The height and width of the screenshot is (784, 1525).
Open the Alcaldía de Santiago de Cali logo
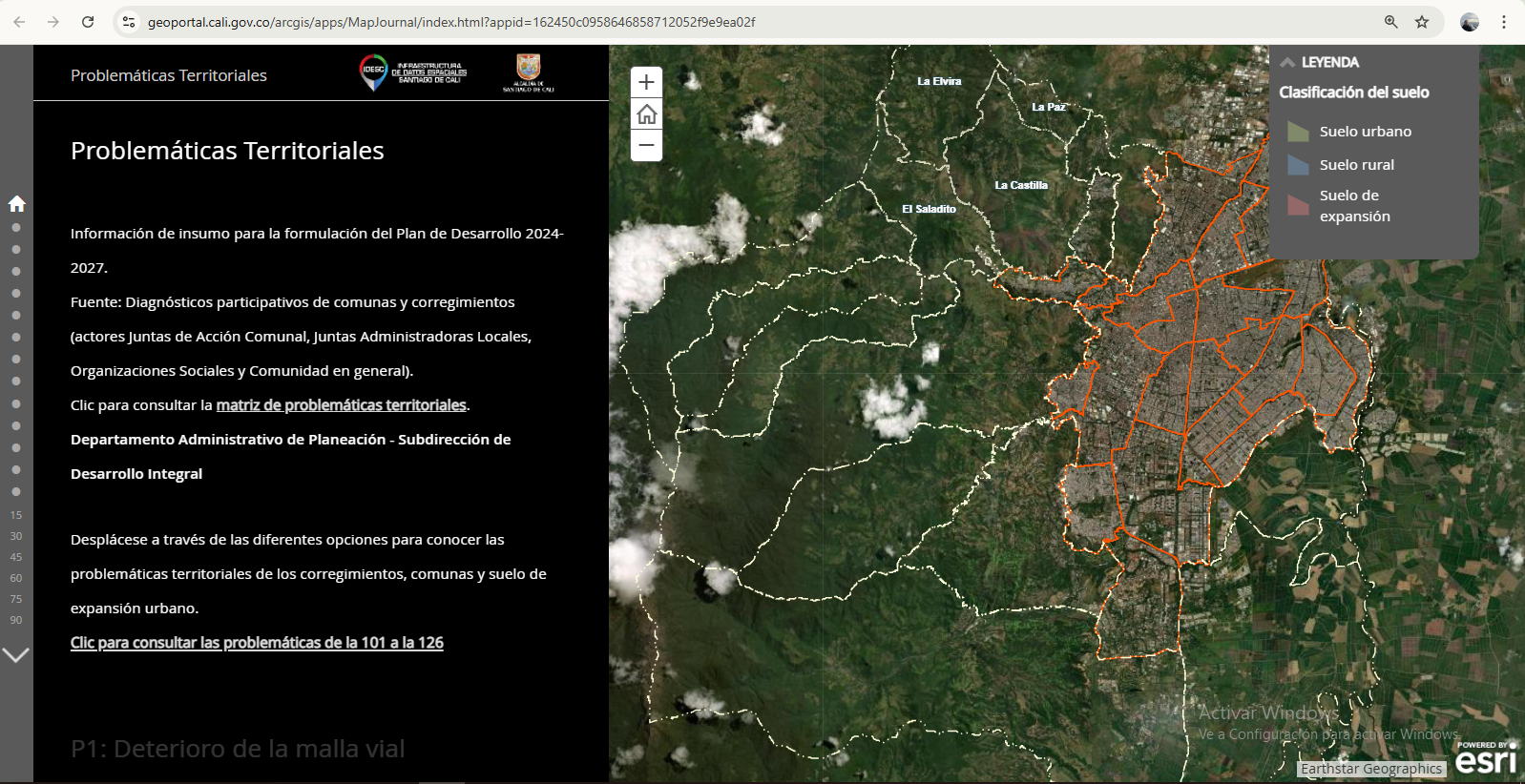click(528, 72)
